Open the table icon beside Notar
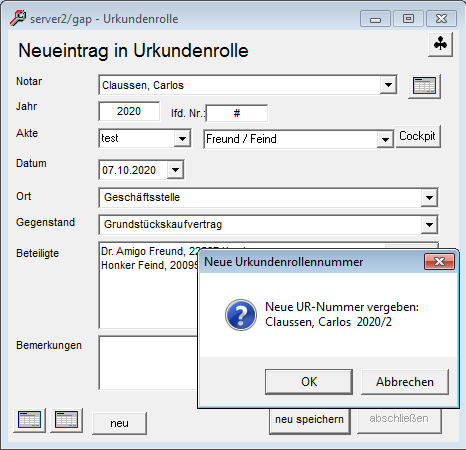Screen dimensions: 466x450 click(x=424, y=86)
